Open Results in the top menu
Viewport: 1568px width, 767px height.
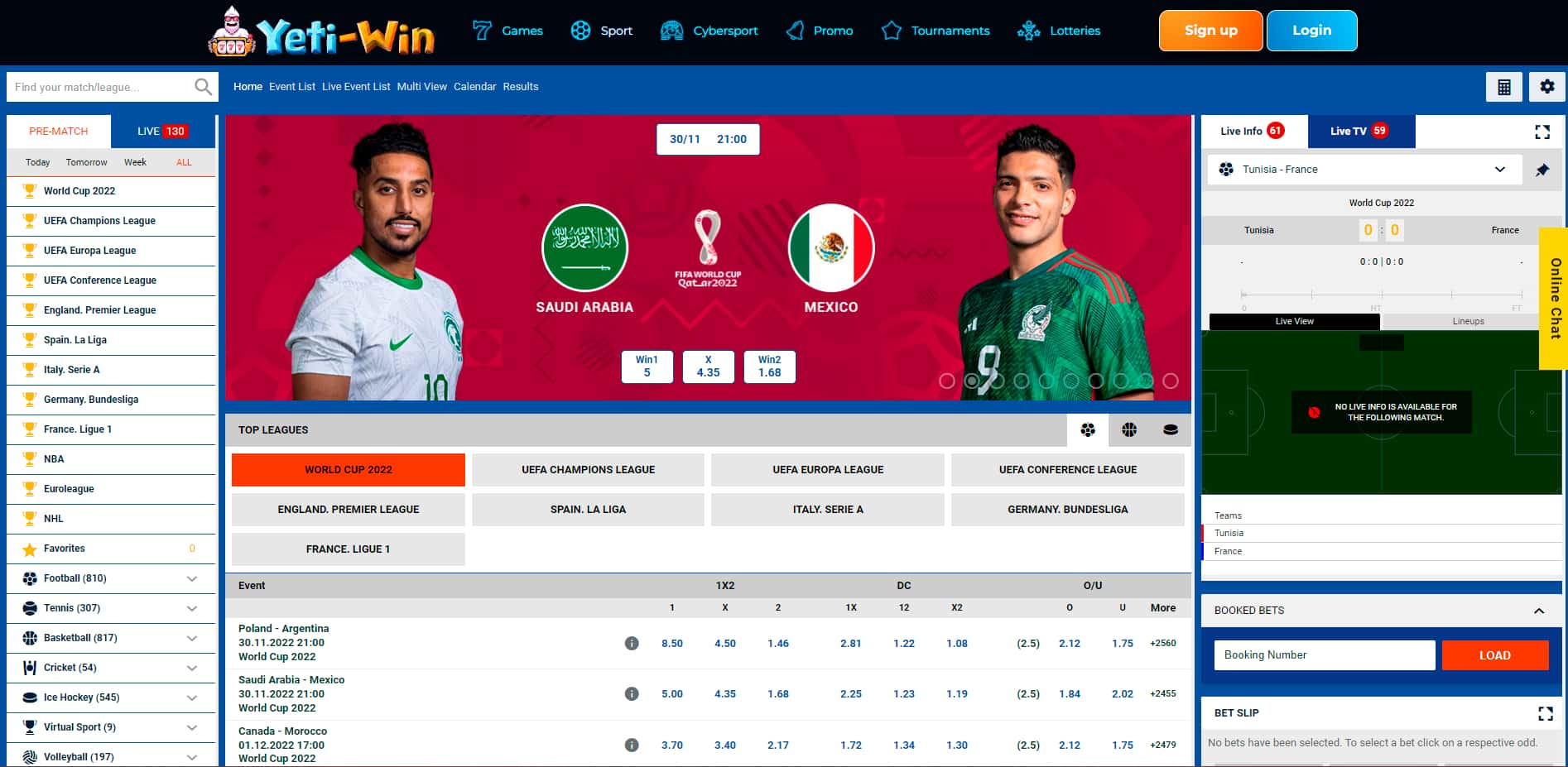pyautogui.click(x=521, y=87)
